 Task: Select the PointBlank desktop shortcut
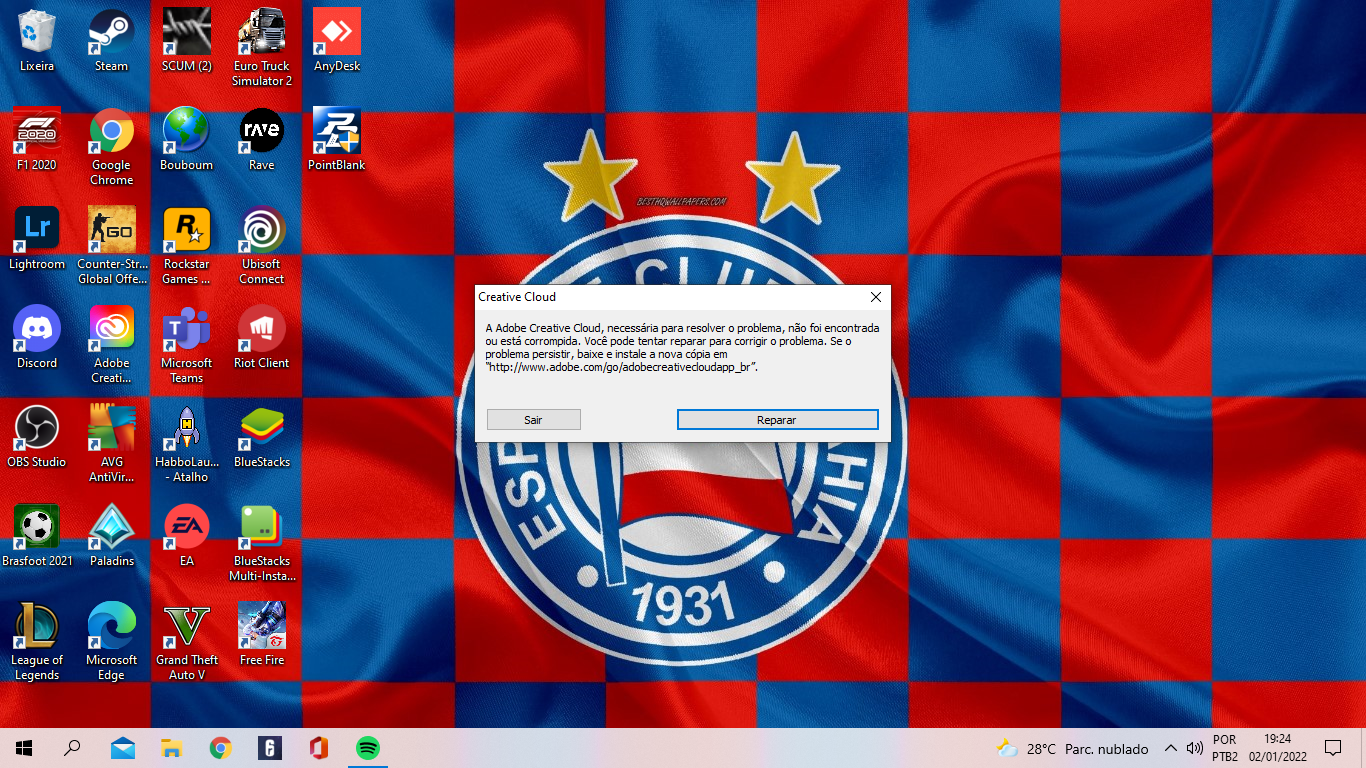(337, 140)
